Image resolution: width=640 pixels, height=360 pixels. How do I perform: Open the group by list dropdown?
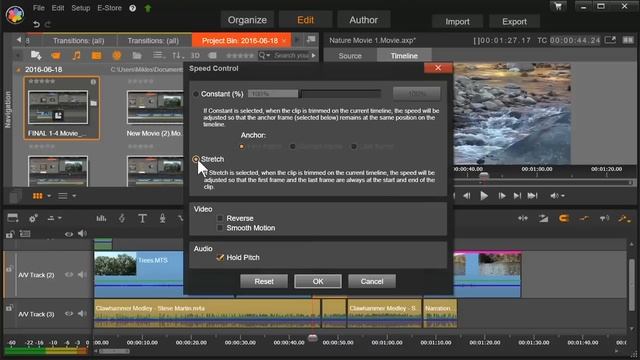[159, 56]
